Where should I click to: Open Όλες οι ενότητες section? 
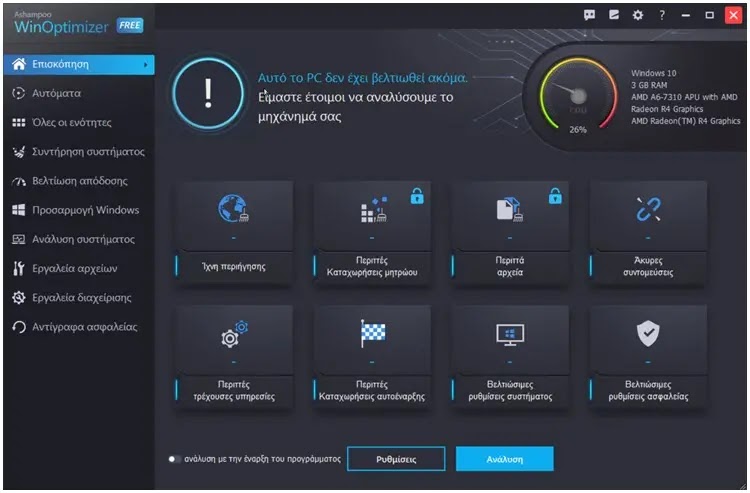pyautogui.click(x=72, y=123)
